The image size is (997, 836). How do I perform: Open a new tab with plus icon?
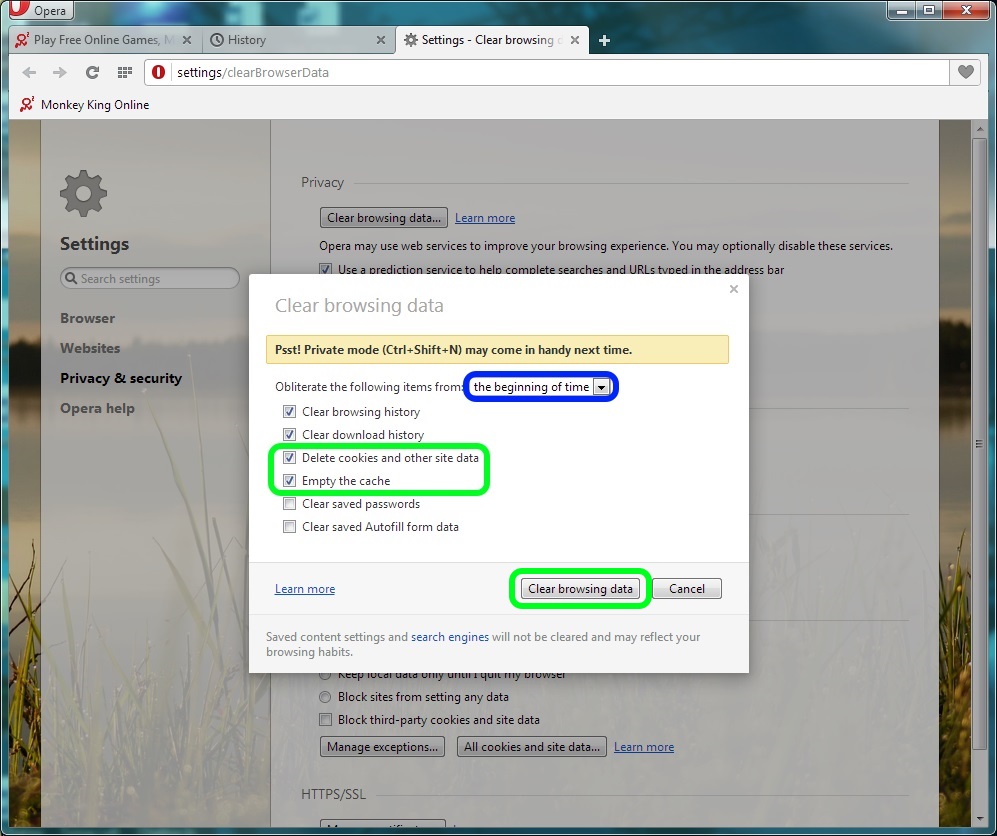(x=604, y=40)
